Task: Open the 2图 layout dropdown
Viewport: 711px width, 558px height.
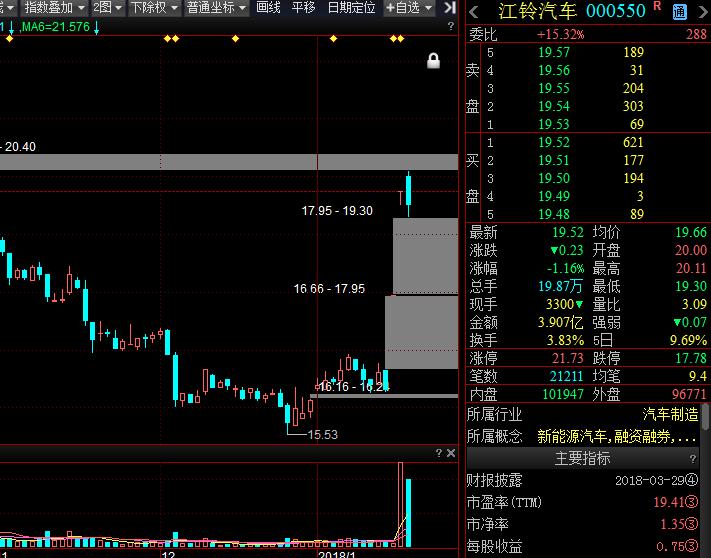Action: pyautogui.click(x=107, y=8)
